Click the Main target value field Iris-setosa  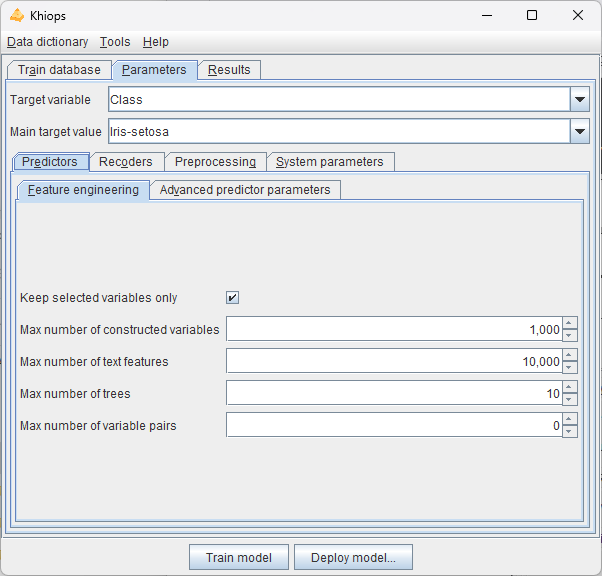point(339,131)
